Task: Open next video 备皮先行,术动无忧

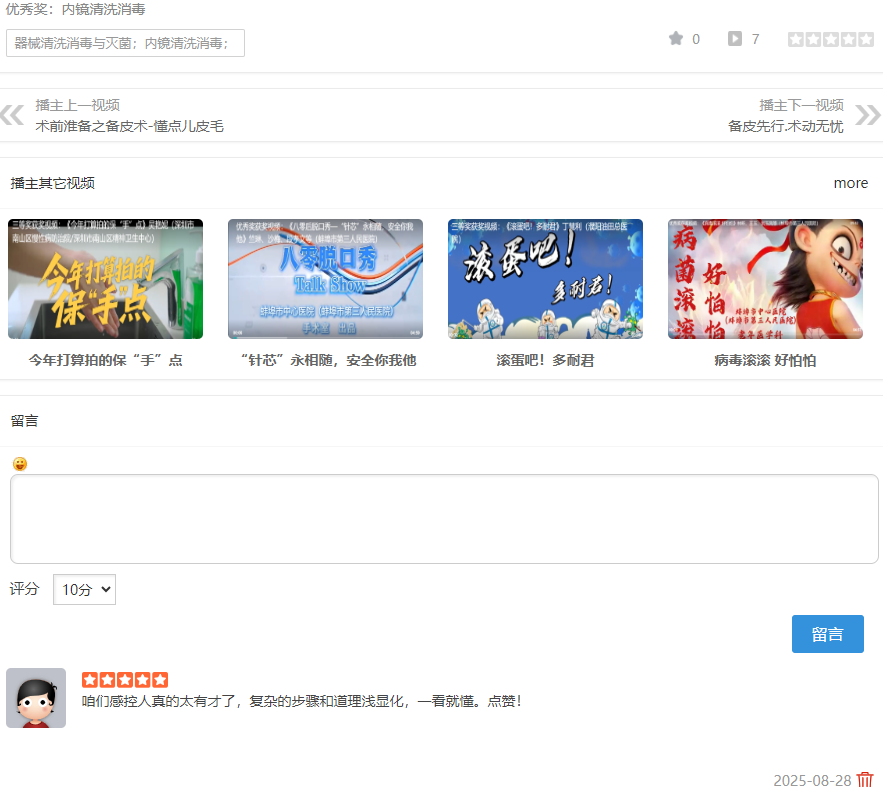Action: pos(785,126)
